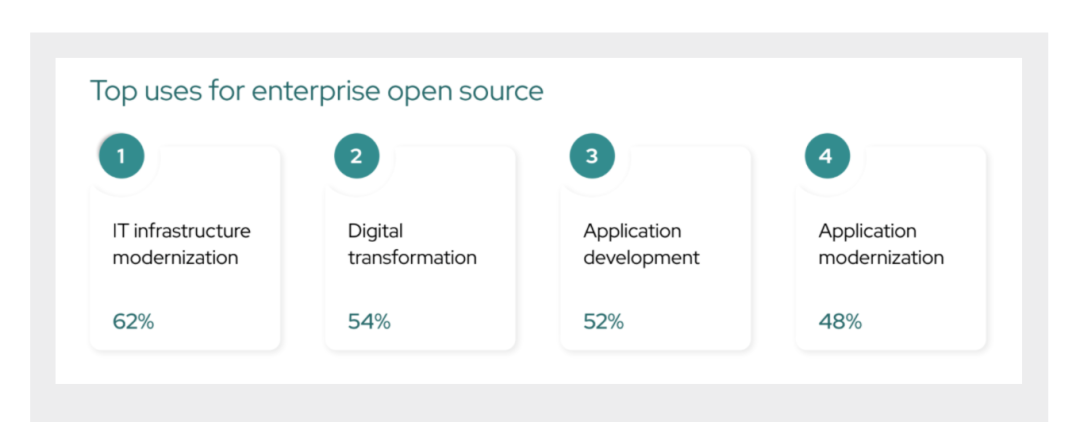The height and width of the screenshot is (422, 1080).
Task: Select 'modernization' in the fourth card
Action: pyautogui.click(x=881, y=258)
